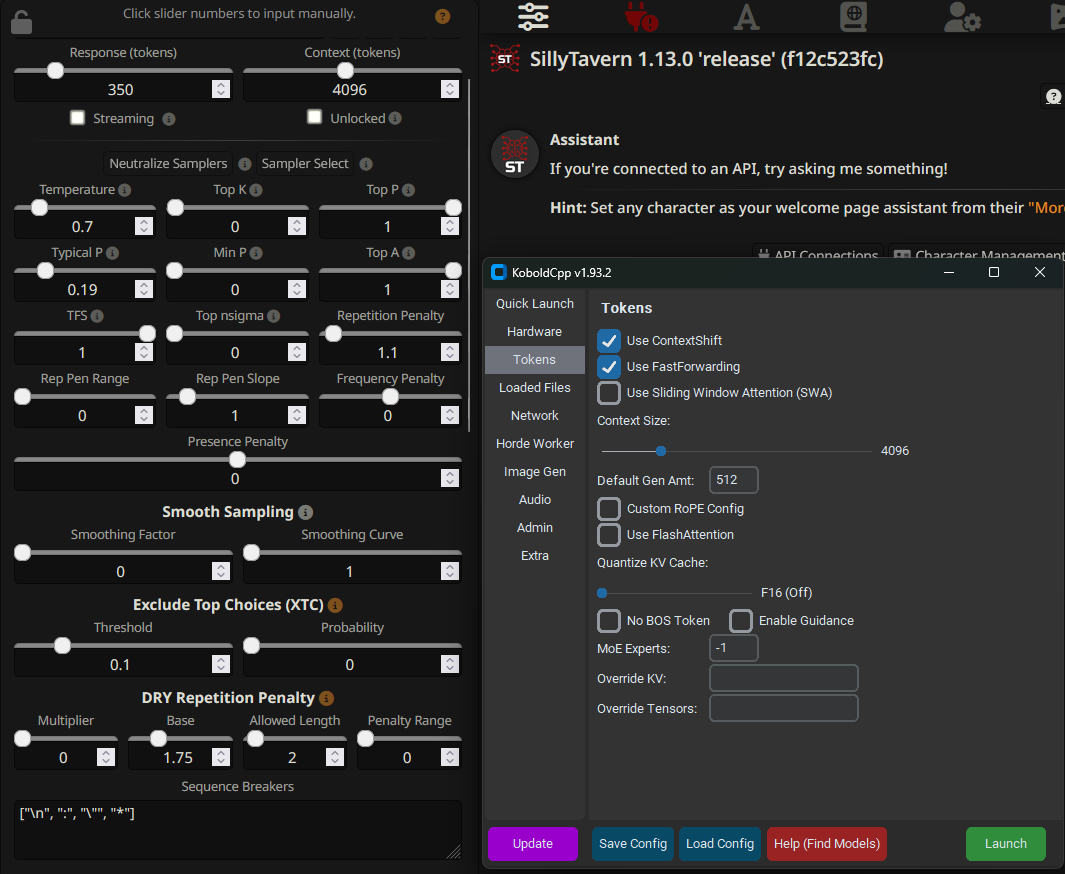Screen dimensions: 1065x874
Task: Click the Top P info icon
Action: coord(408,190)
